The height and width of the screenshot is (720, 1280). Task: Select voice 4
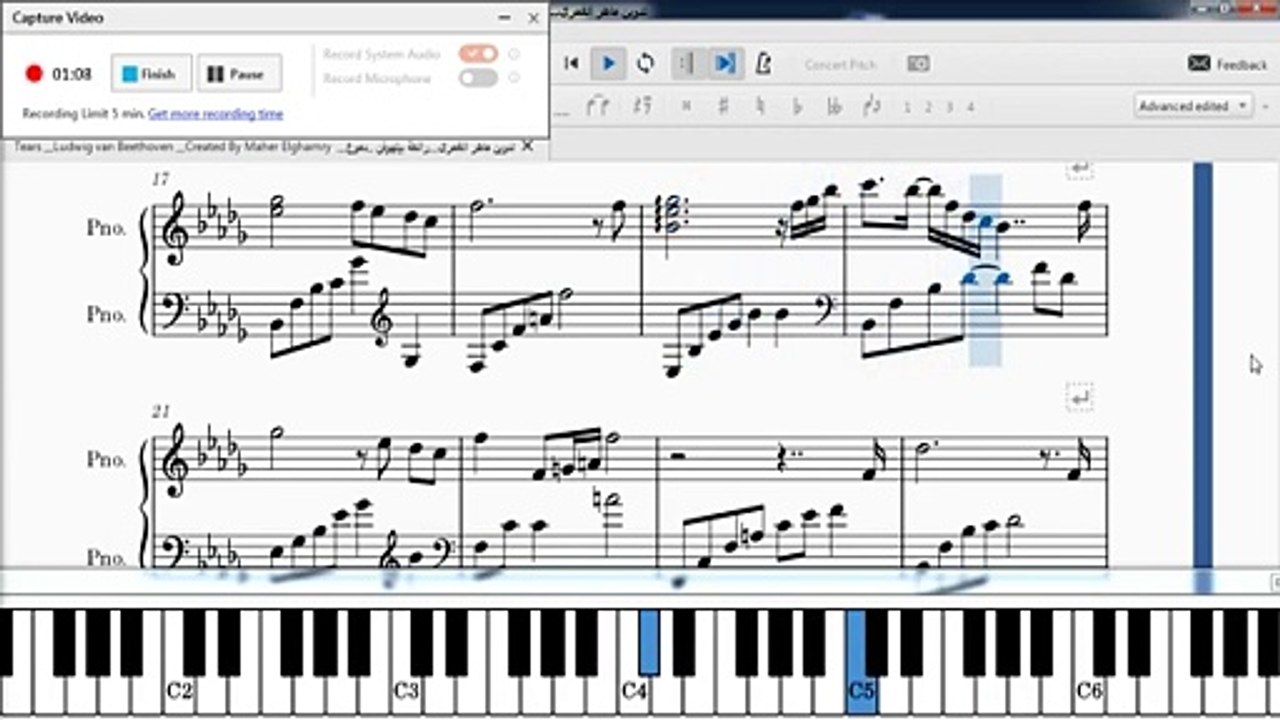click(970, 107)
